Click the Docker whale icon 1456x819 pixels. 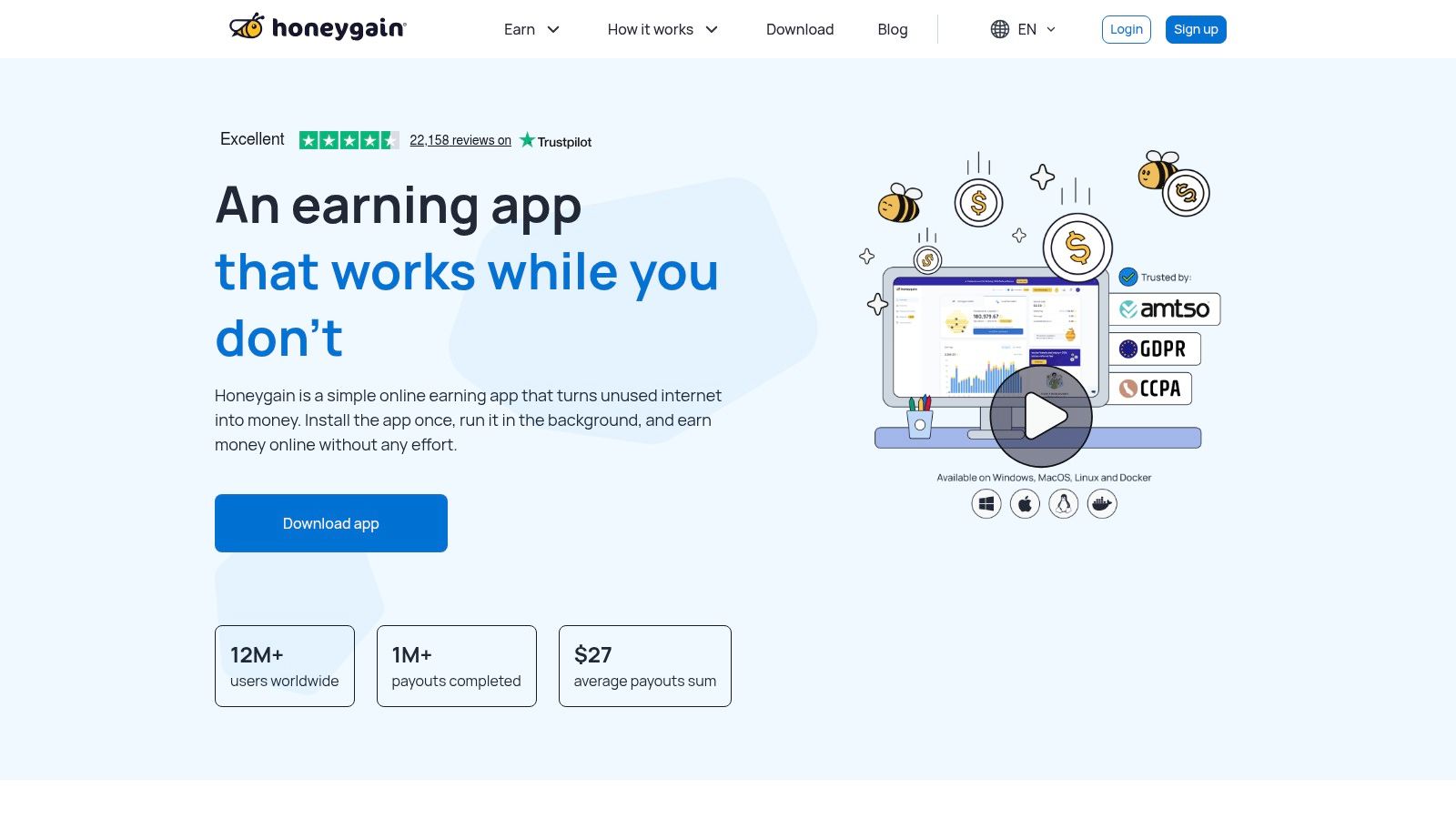[x=1102, y=503]
